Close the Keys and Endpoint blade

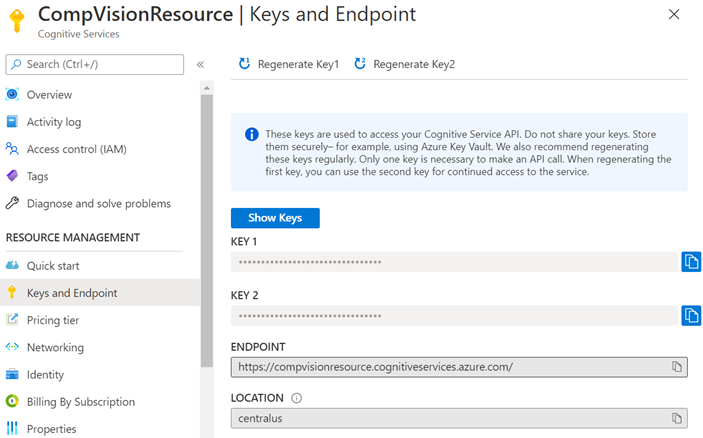point(674,14)
